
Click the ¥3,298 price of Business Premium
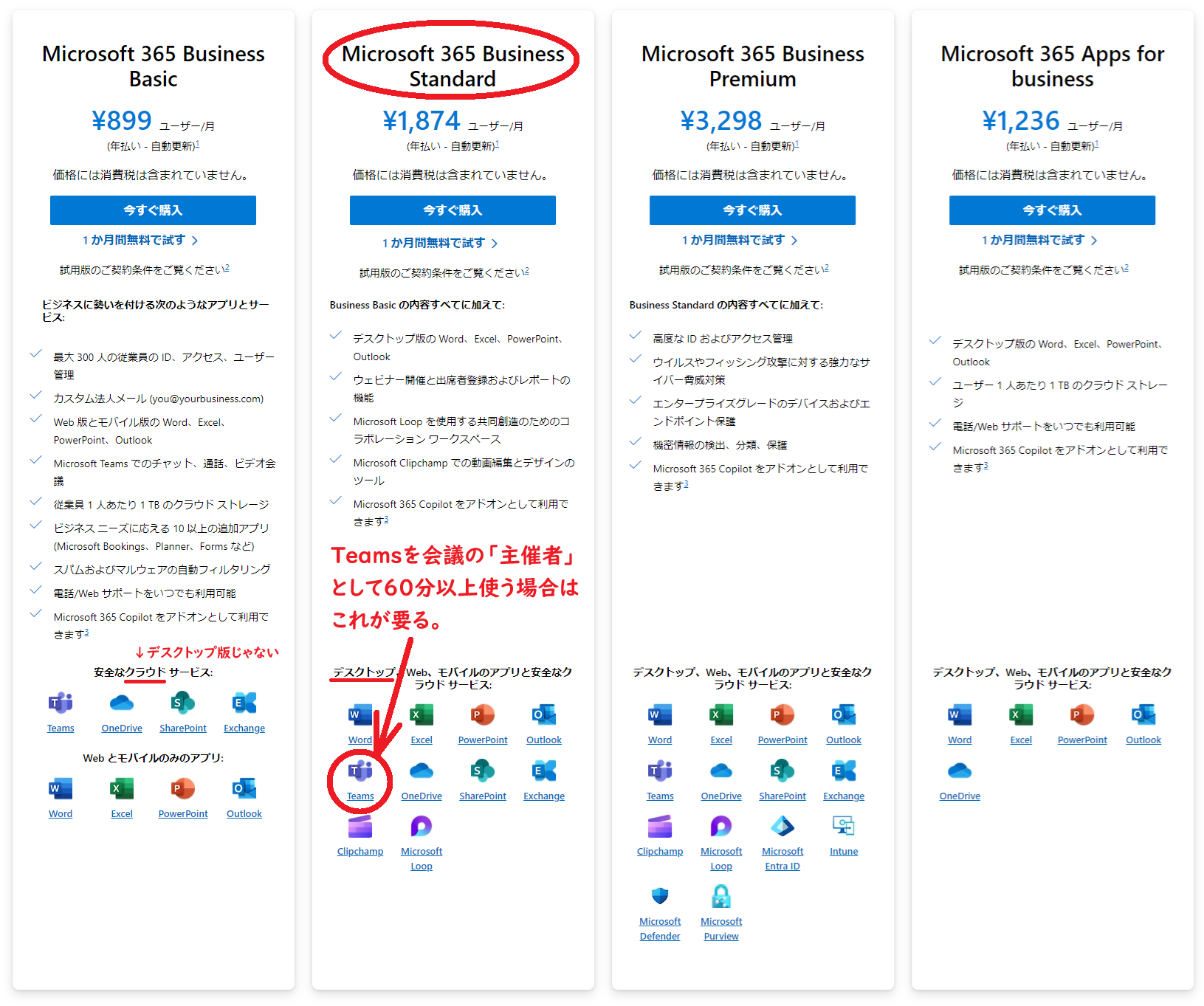click(721, 120)
